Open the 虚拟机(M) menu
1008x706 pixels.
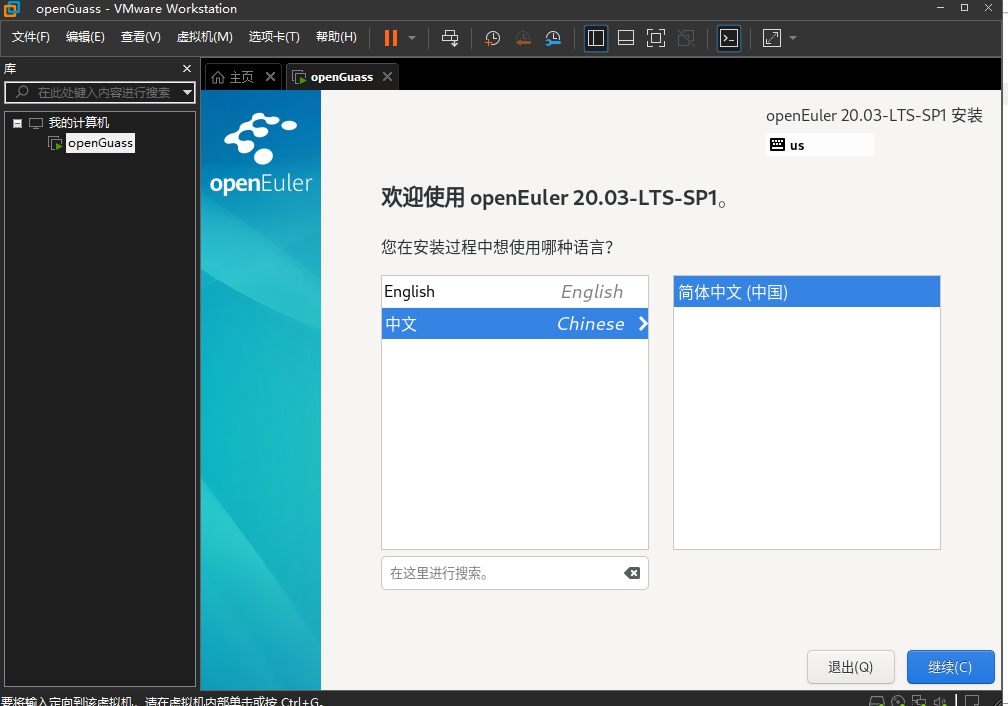[204, 37]
